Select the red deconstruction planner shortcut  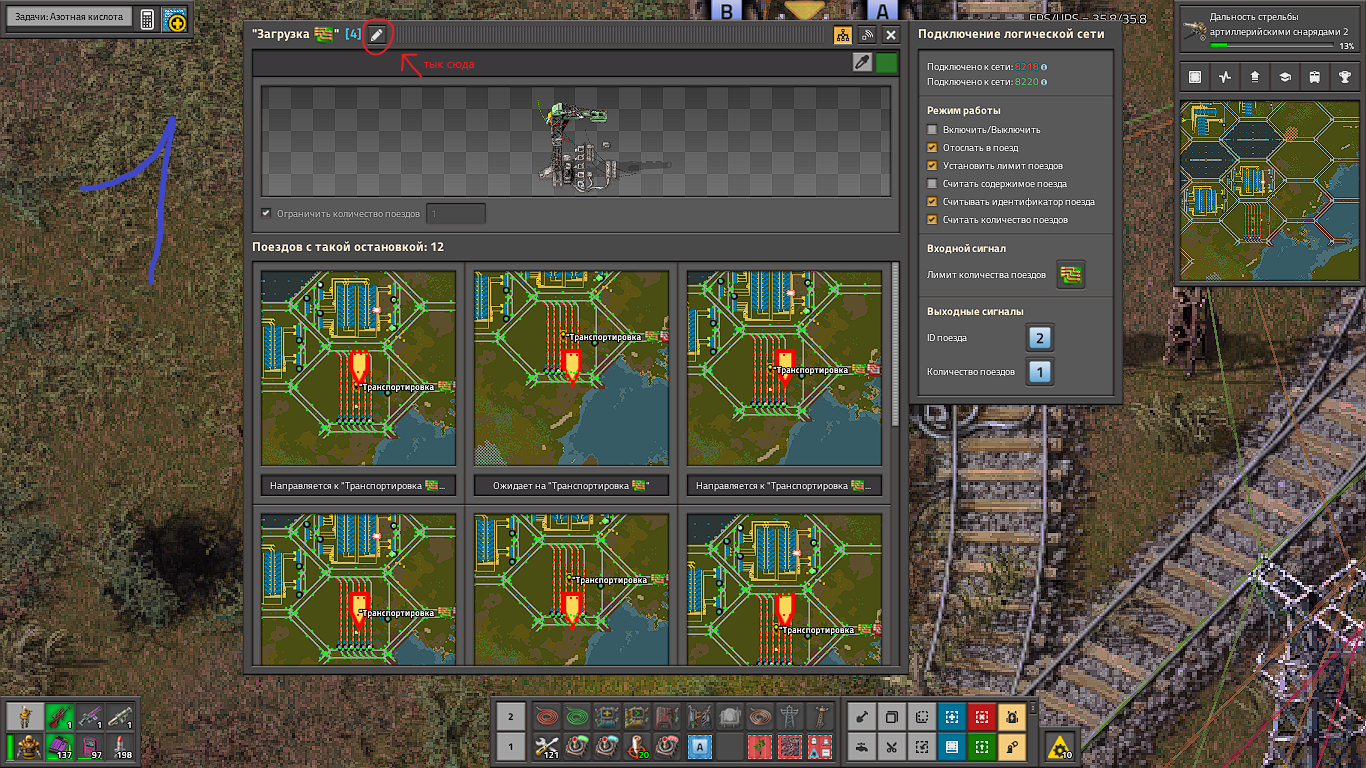click(982, 717)
